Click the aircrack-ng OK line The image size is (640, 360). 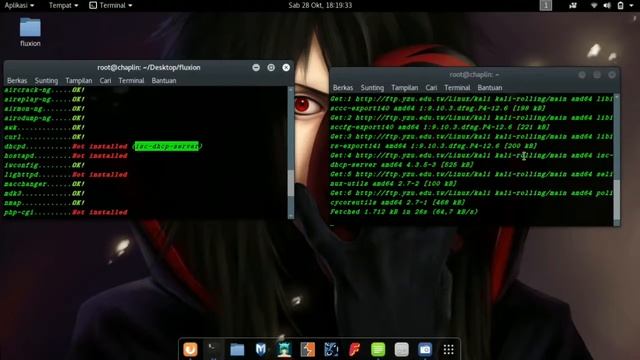(x=44, y=90)
